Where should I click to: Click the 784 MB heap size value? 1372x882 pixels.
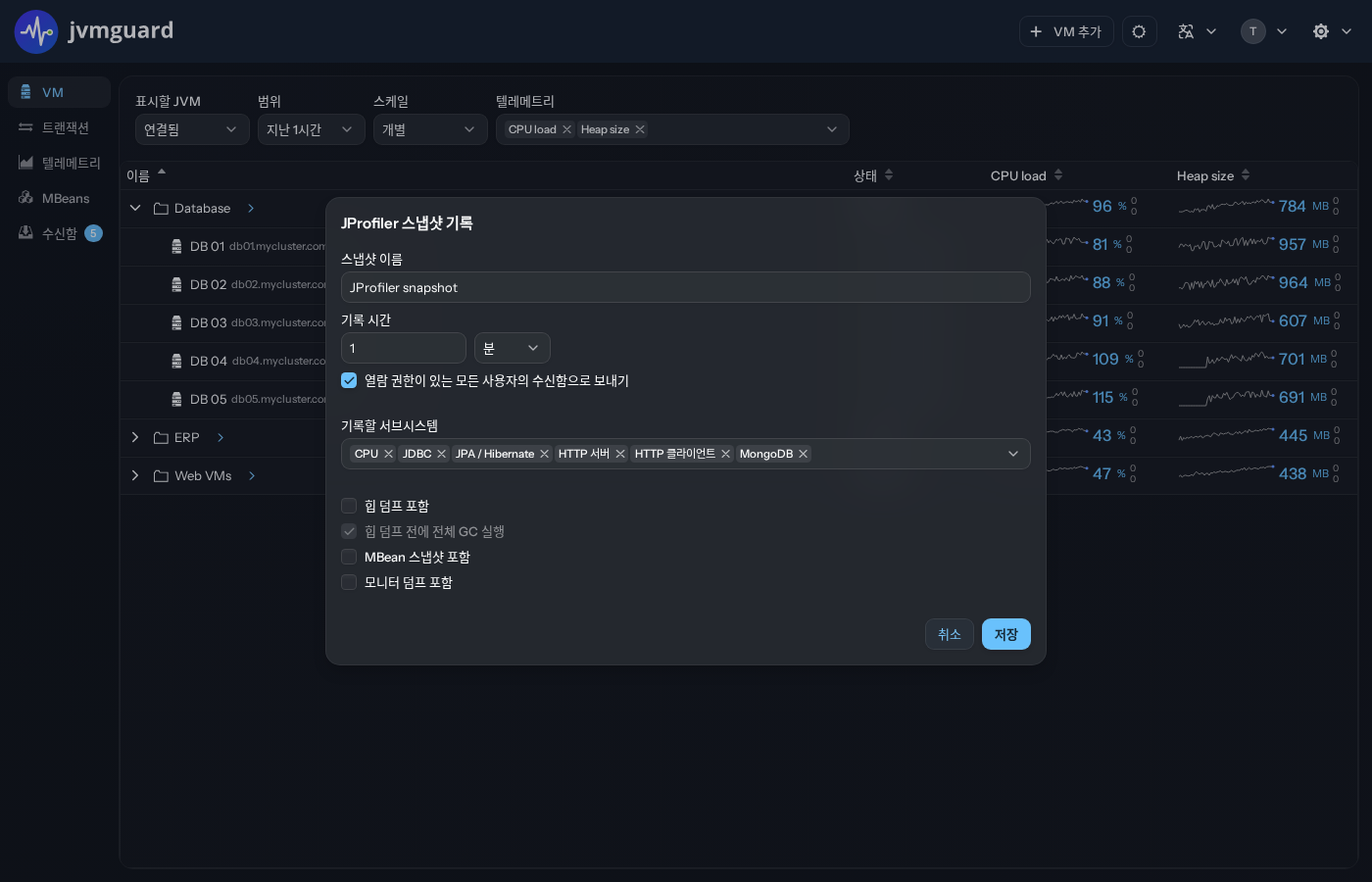(x=1303, y=206)
